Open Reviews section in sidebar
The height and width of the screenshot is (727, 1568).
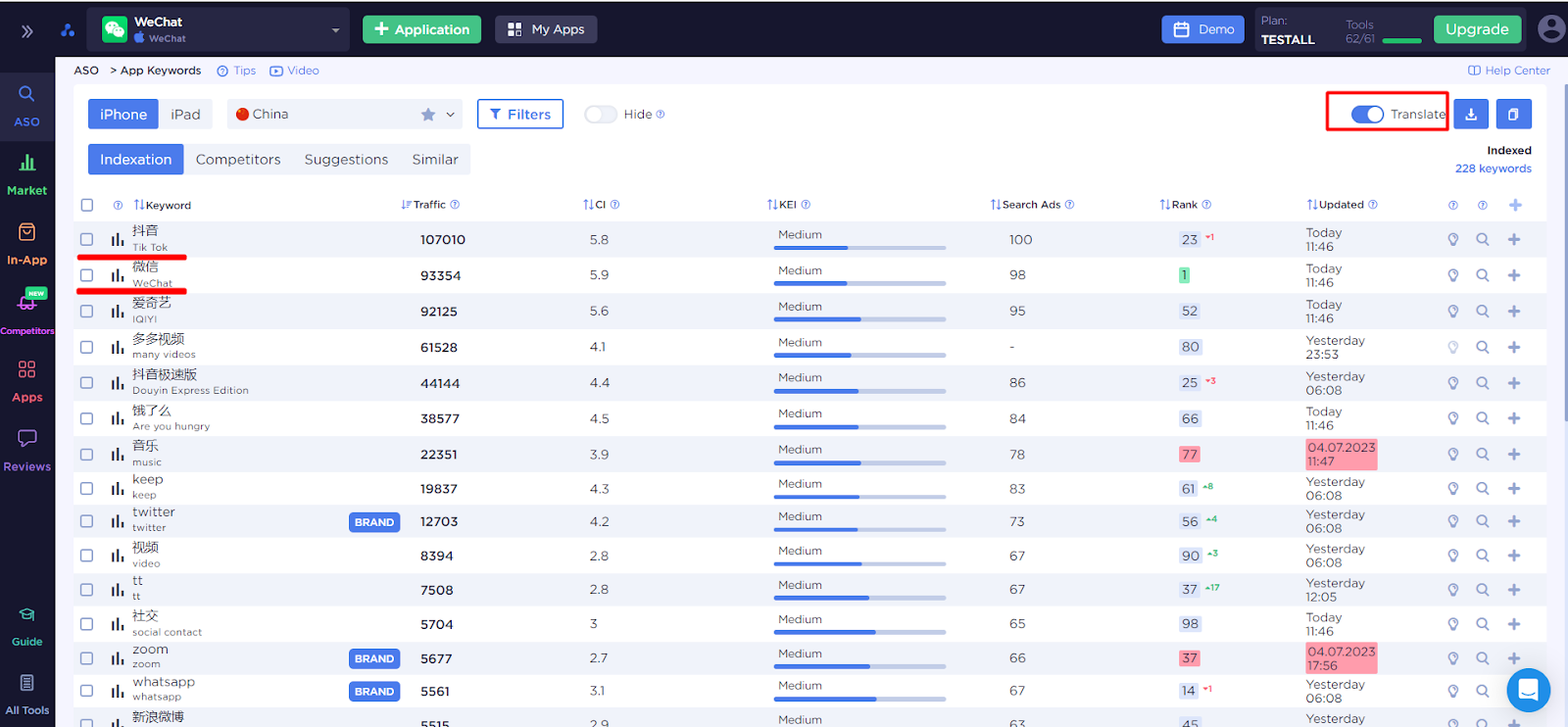tap(26, 451)
